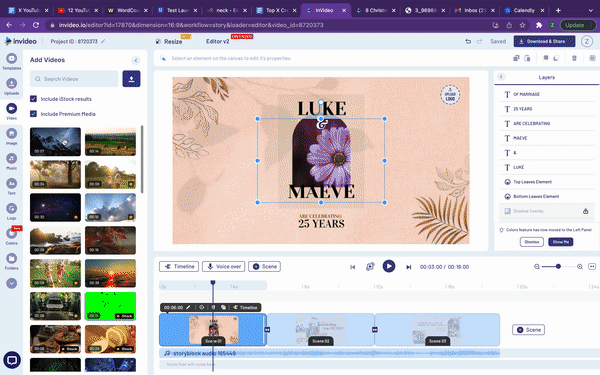Open the chat support bubble
This screenshot has height=375, width=600.
point(12,360)
